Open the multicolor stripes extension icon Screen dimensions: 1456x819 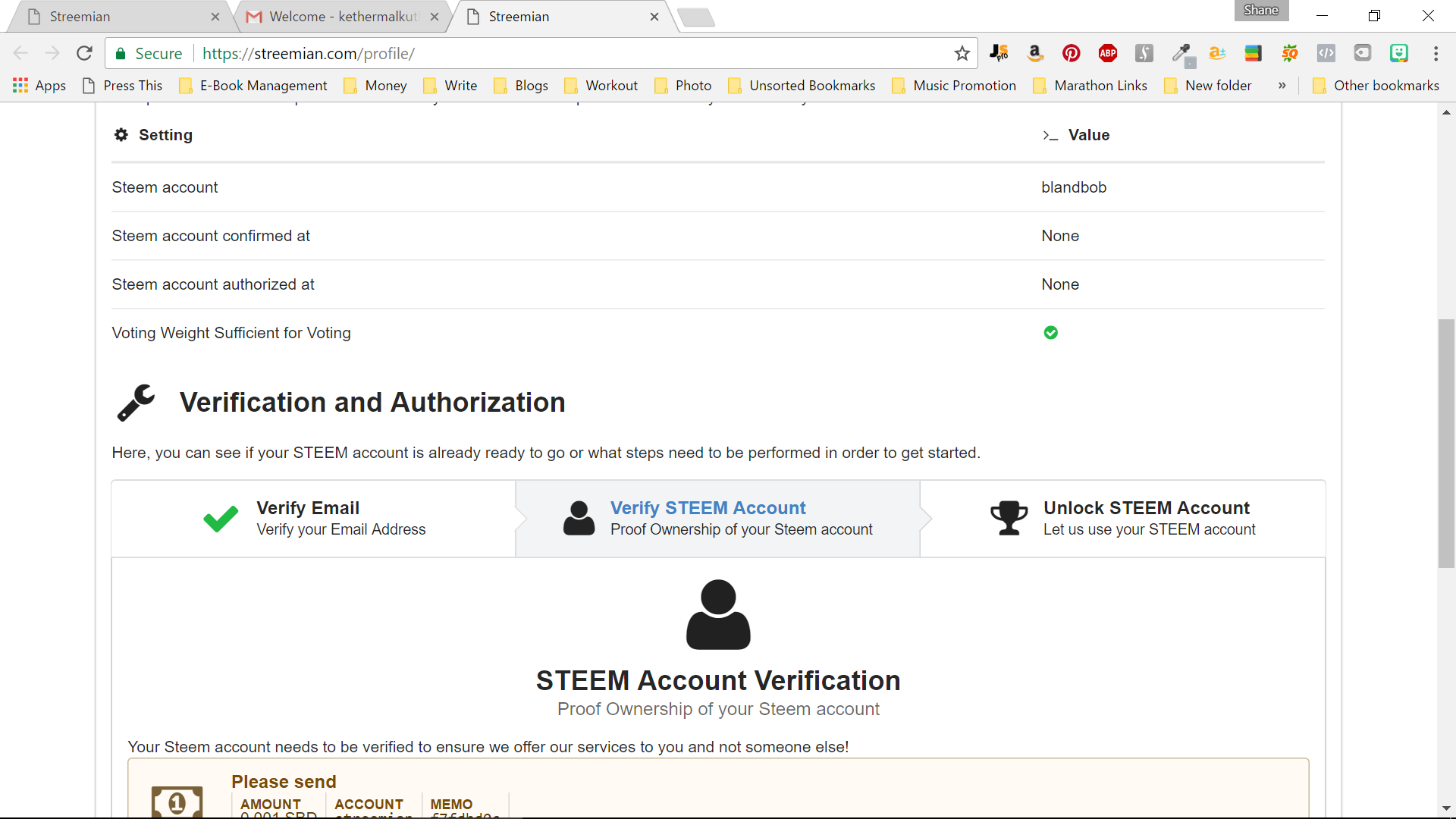(1253, 53)
